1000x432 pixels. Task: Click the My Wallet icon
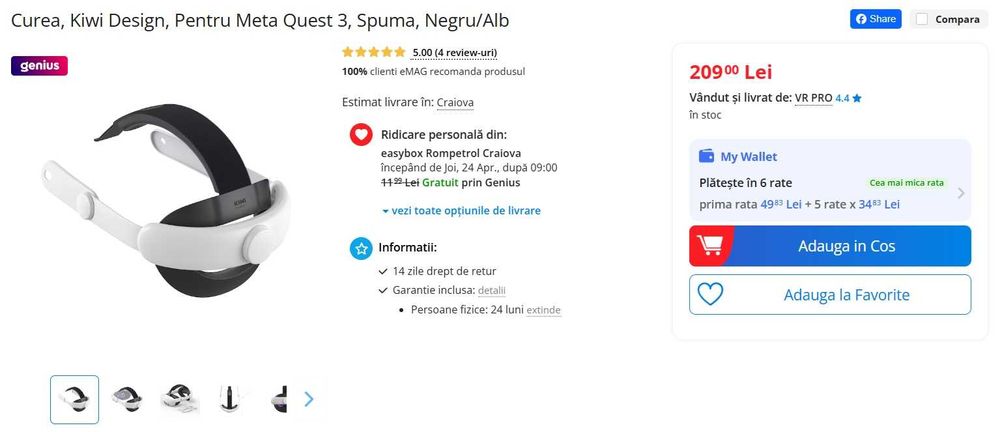coord(706,156)
